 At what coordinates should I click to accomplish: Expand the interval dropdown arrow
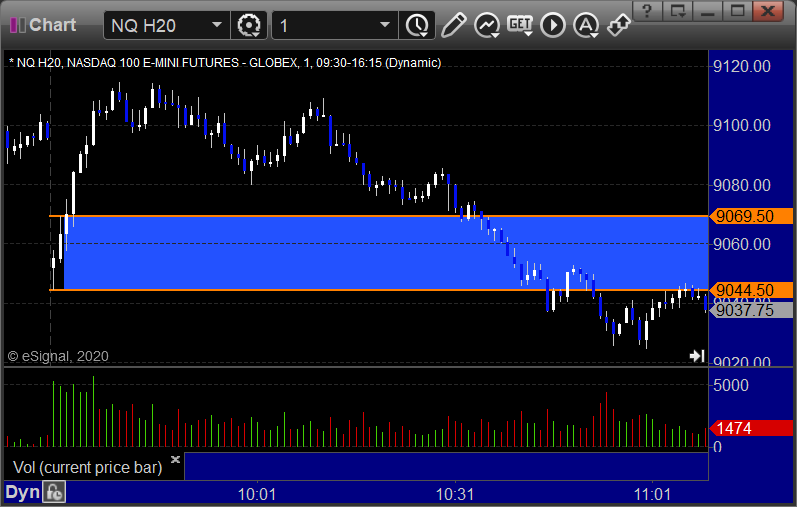385,25
